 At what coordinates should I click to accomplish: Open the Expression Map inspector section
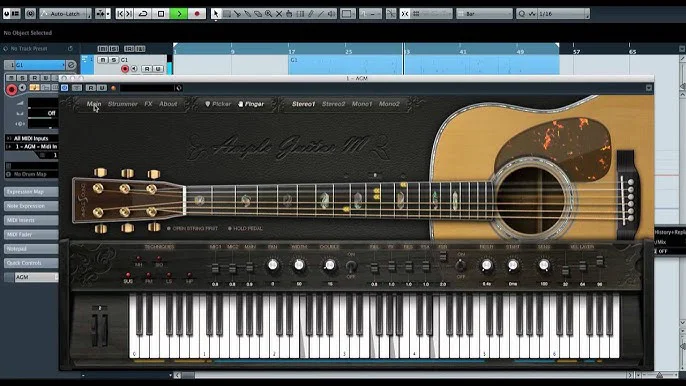pyautogui.click(x=31, y=192)
